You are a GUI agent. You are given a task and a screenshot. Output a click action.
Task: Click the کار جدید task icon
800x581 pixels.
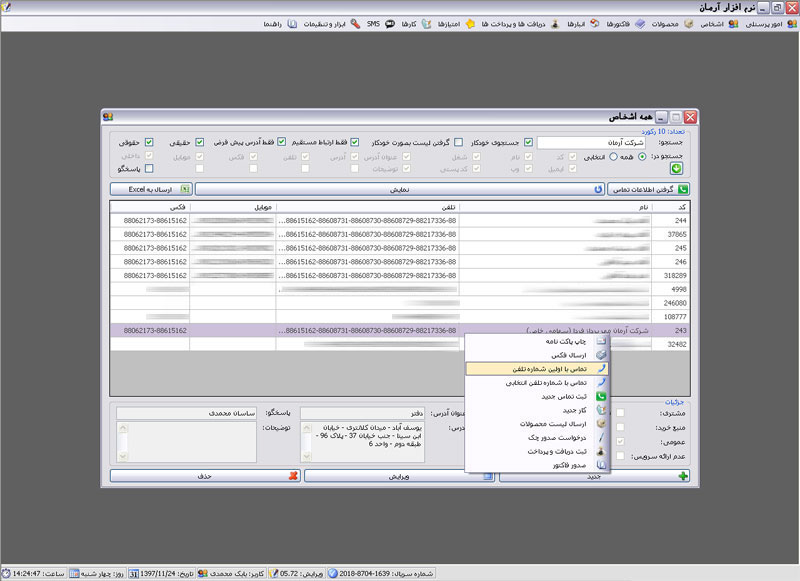602,410
